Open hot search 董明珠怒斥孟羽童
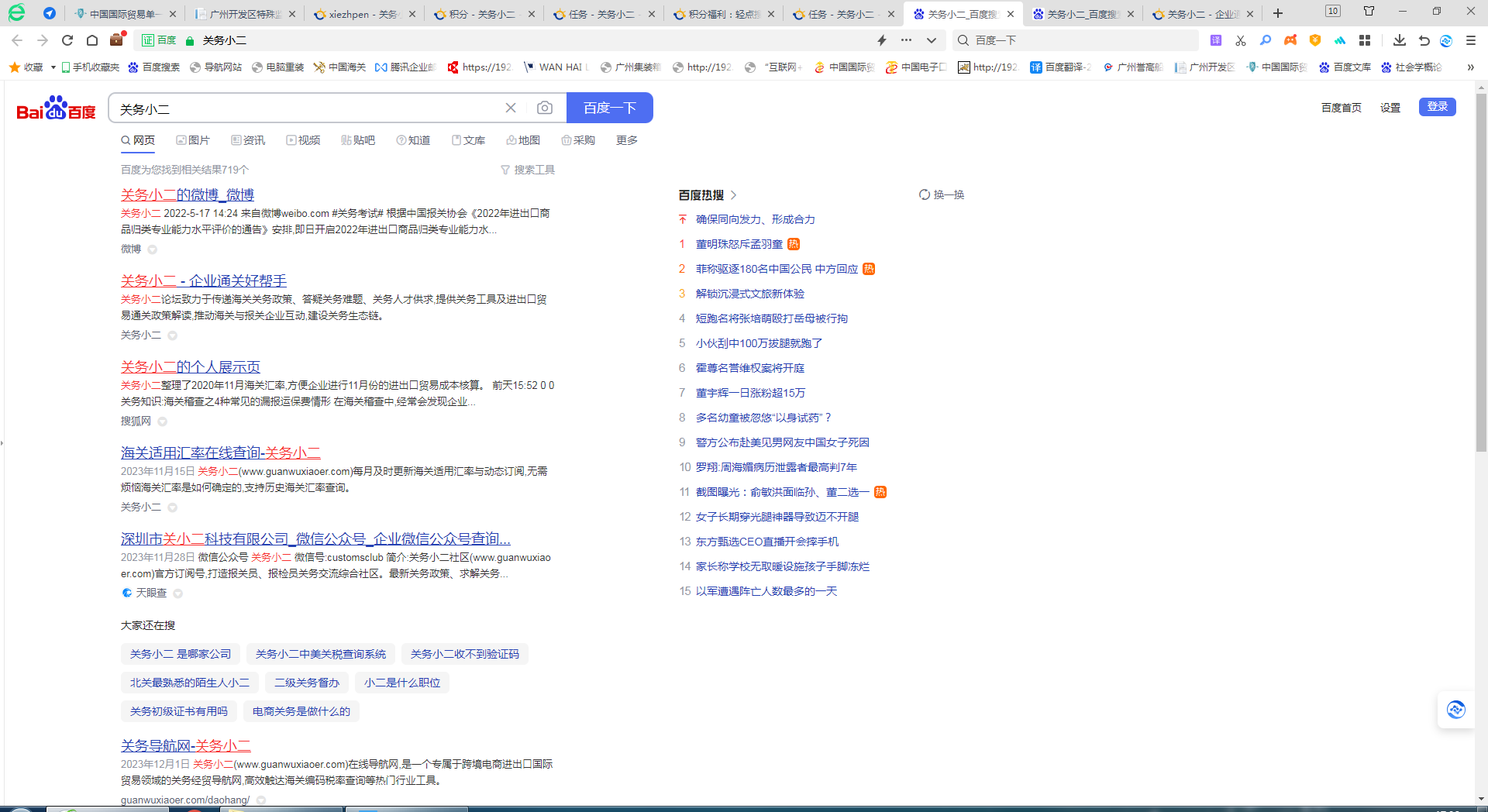The height and width of the screenshot is (812, 1488). click(x=739, y=244)
